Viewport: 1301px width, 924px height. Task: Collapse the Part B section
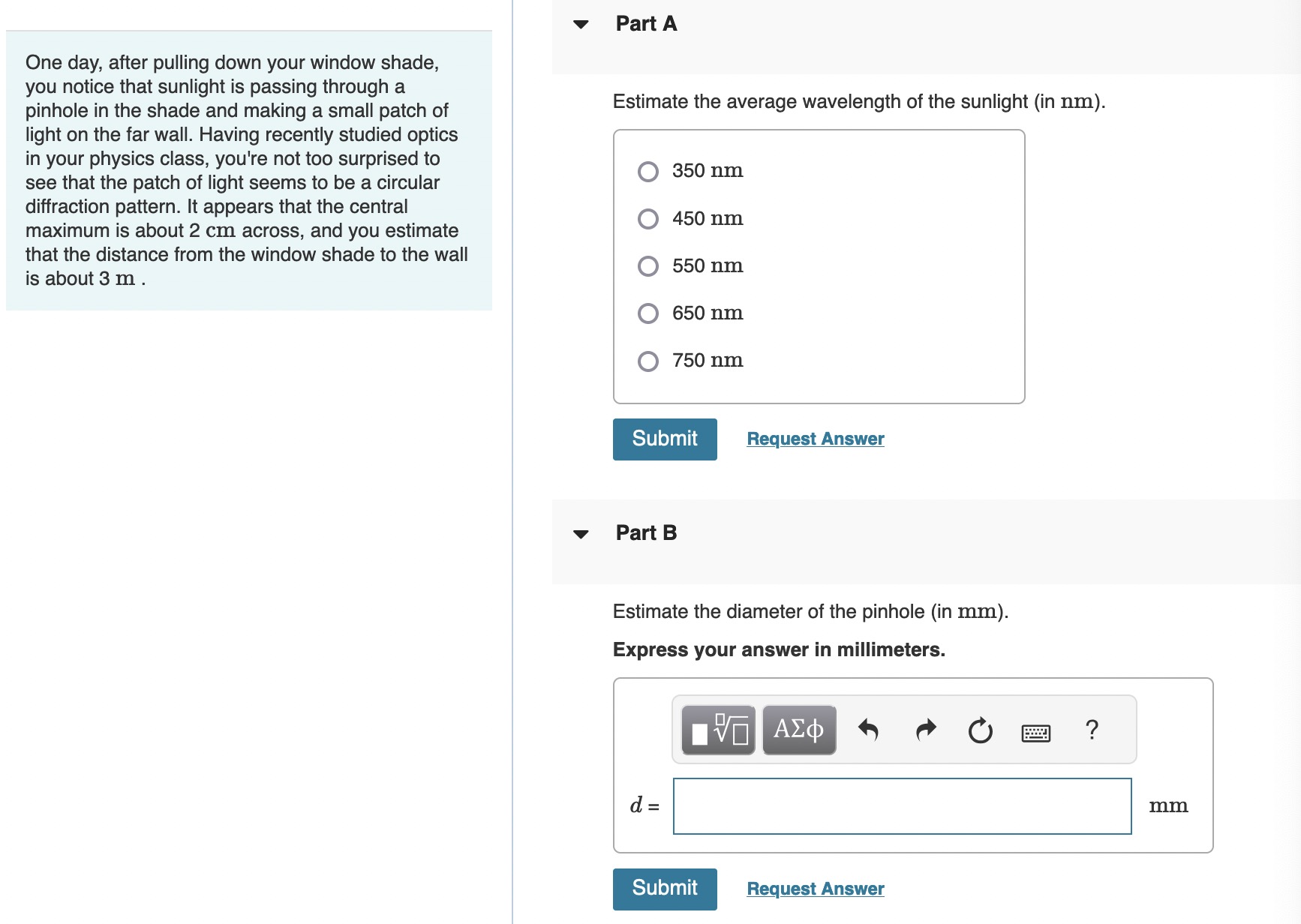coord(581,534)
